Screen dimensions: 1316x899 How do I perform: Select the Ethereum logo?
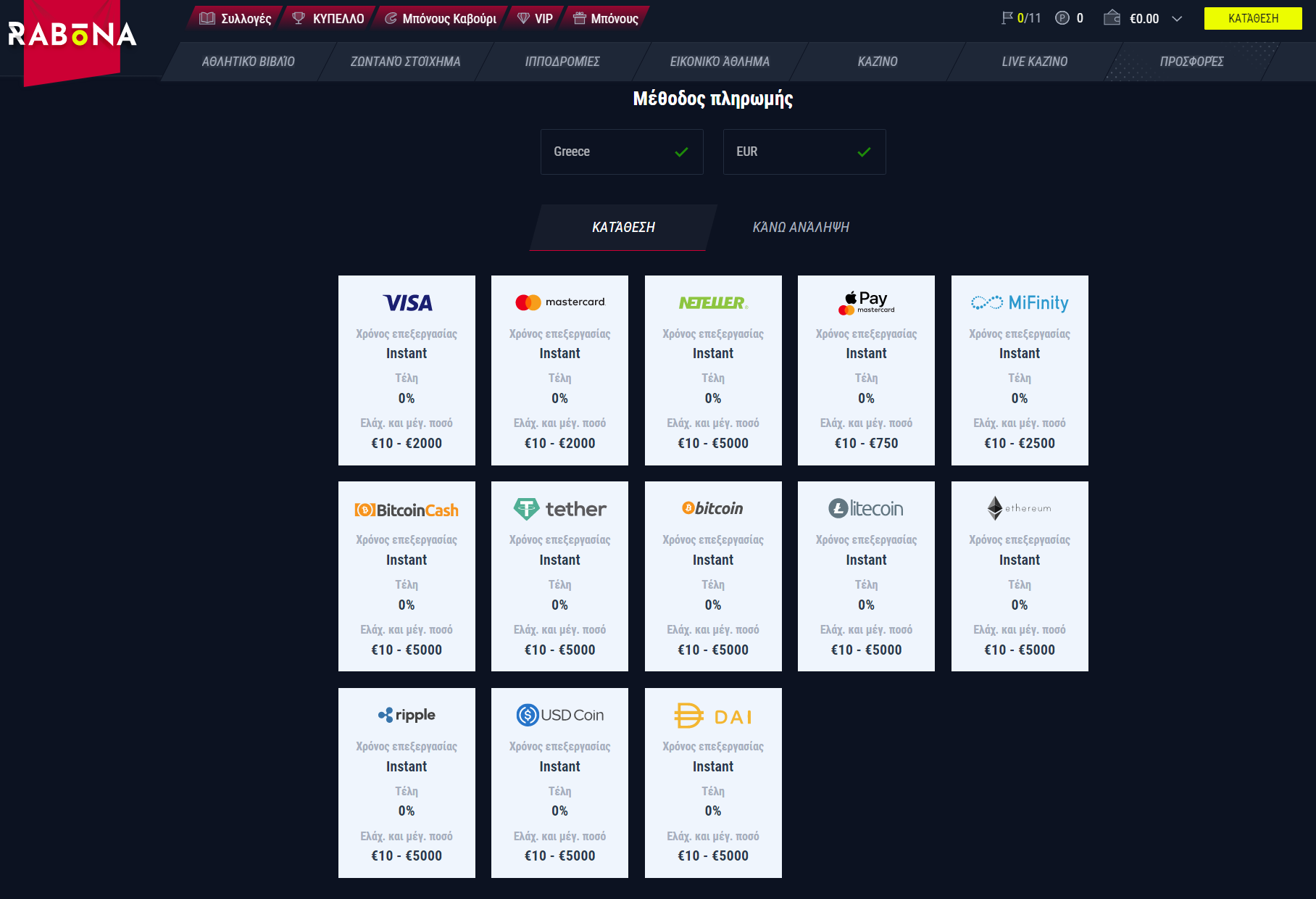(x=1020, y=508)
